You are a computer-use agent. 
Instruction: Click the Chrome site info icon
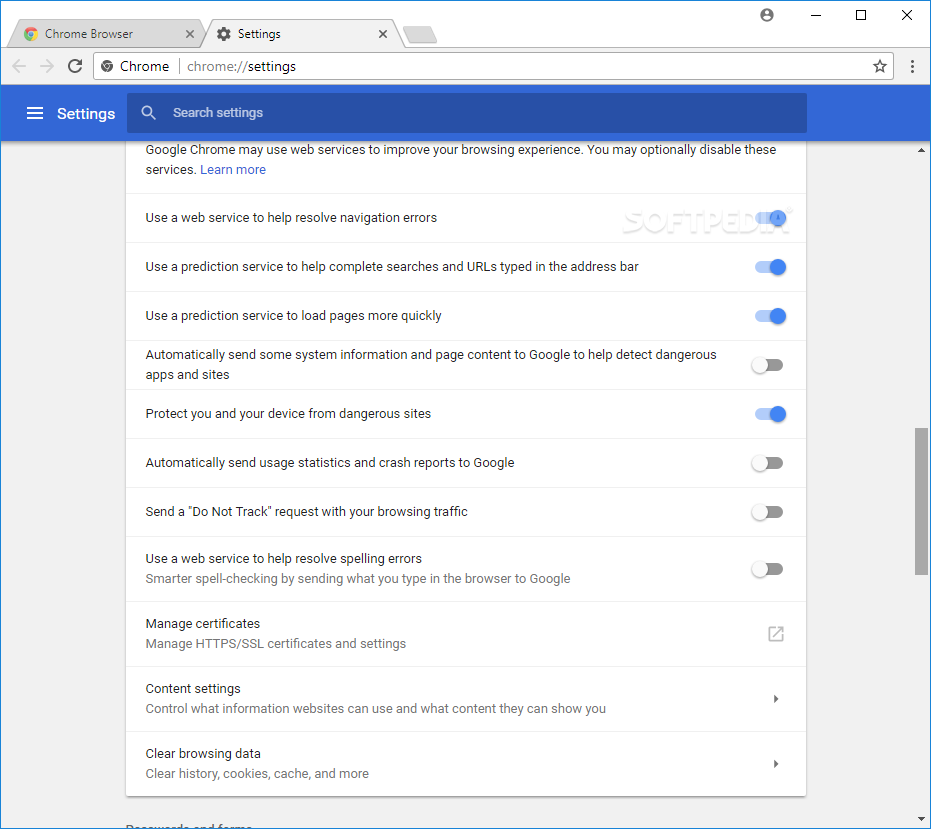(x=107, y=66)
